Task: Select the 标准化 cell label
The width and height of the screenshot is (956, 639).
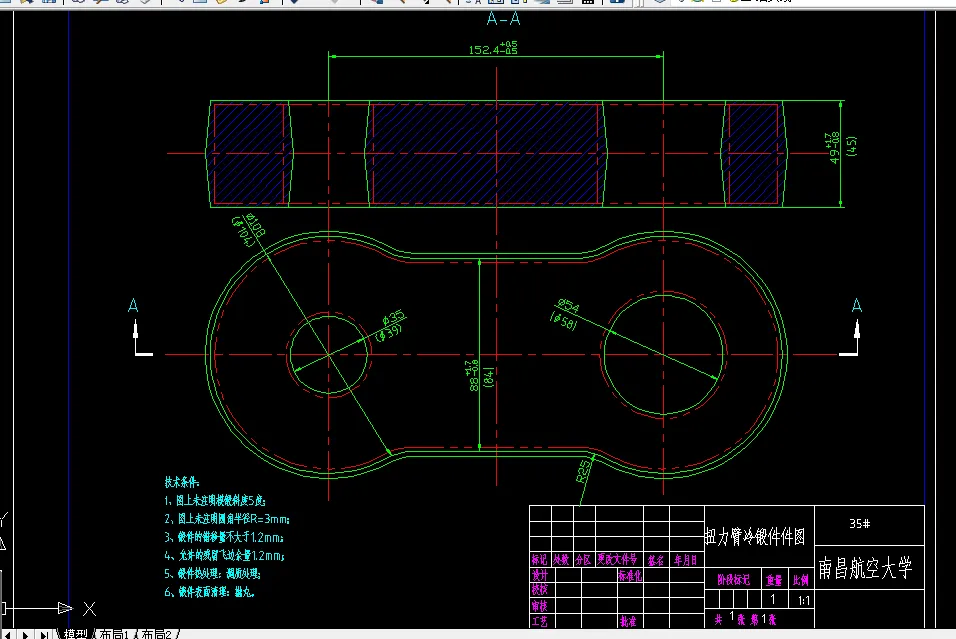Action: pyautogui.click(x=630, y=575)
